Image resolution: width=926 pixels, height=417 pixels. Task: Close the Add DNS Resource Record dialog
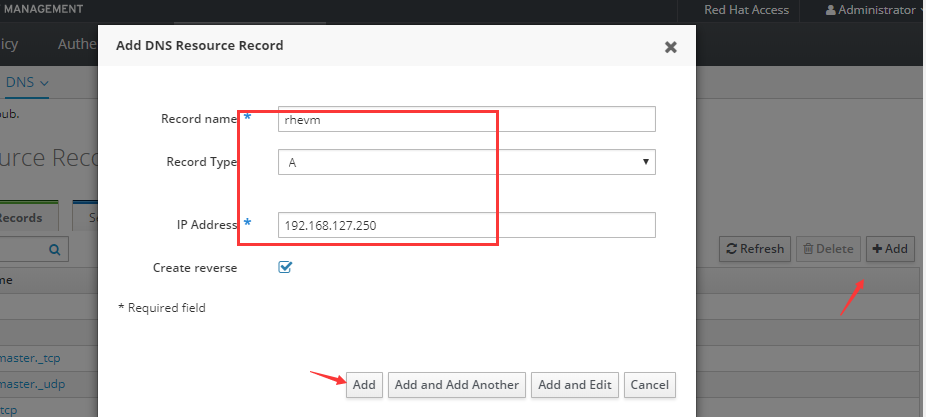coord(670,47)
